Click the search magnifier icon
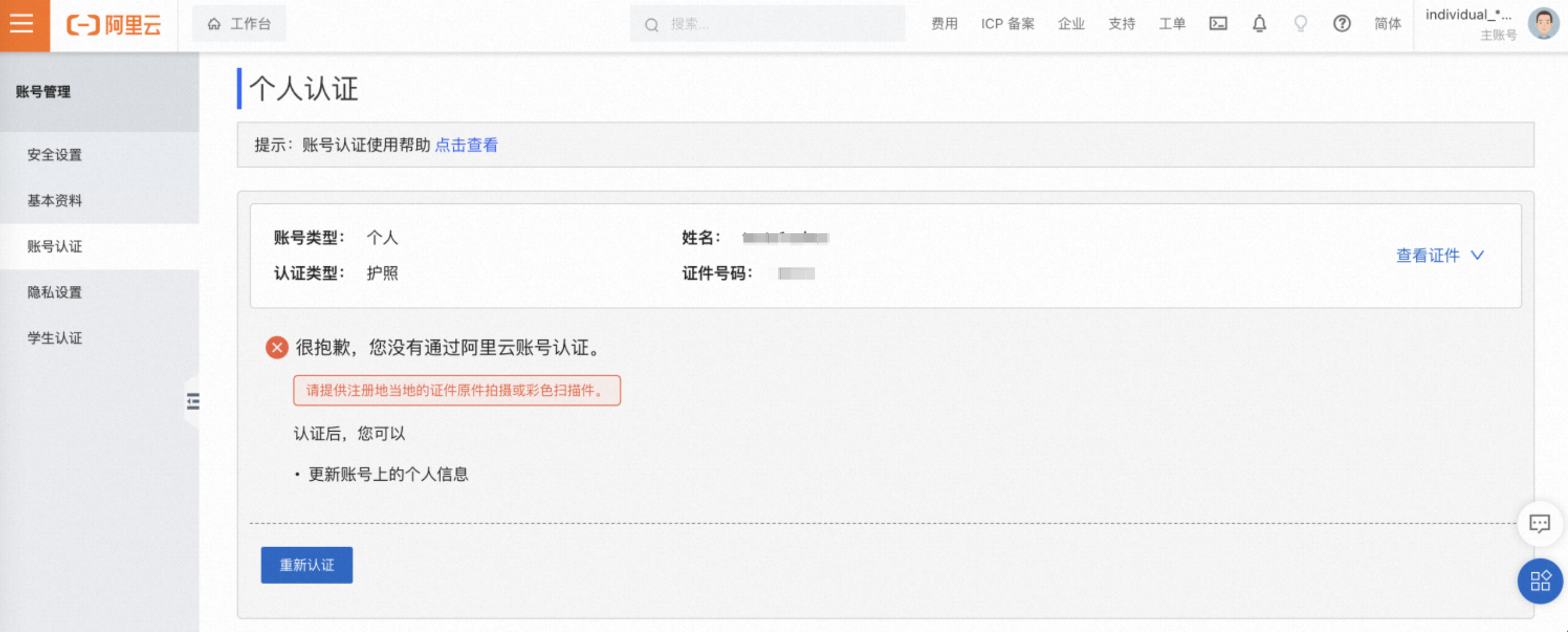 point(651,25)
